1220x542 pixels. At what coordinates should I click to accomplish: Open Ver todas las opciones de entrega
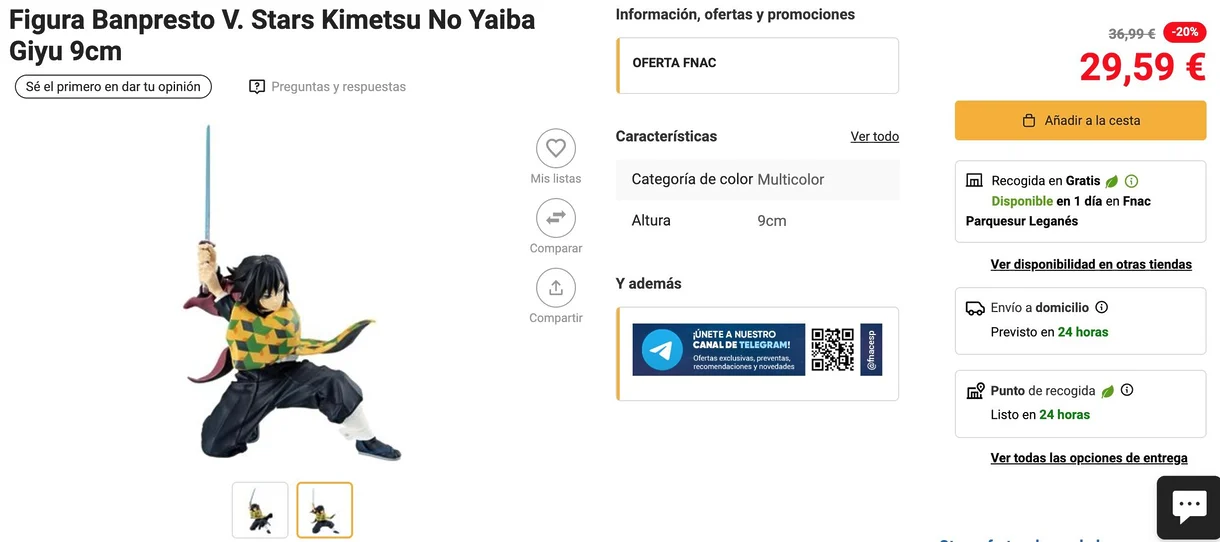pos(1089,458)
